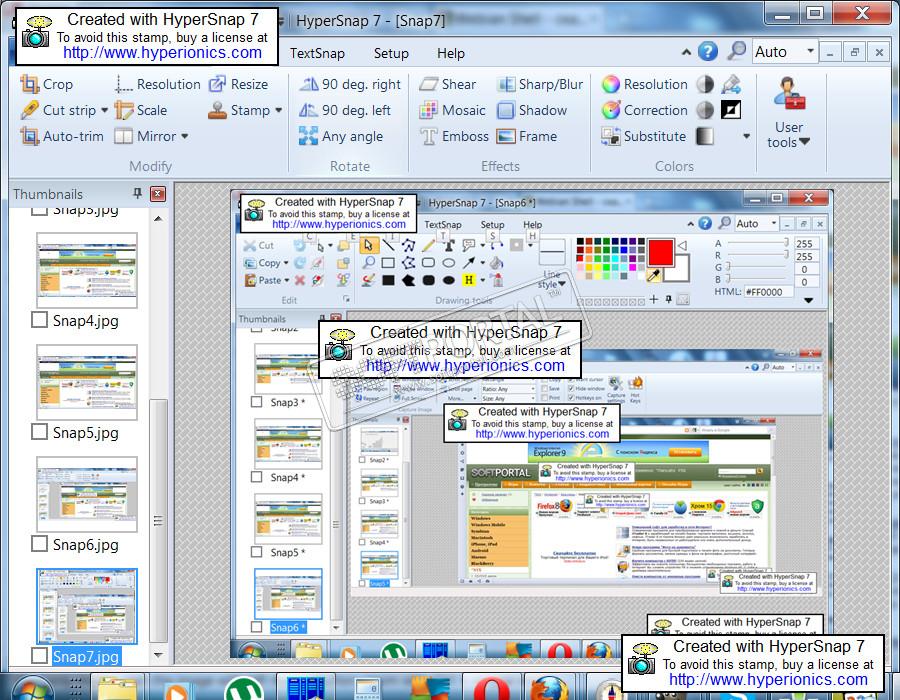Click the Snap6.jpg file name
Image resolution: width=900 pixels, height=700 pixels.
[x=86, y=544]
